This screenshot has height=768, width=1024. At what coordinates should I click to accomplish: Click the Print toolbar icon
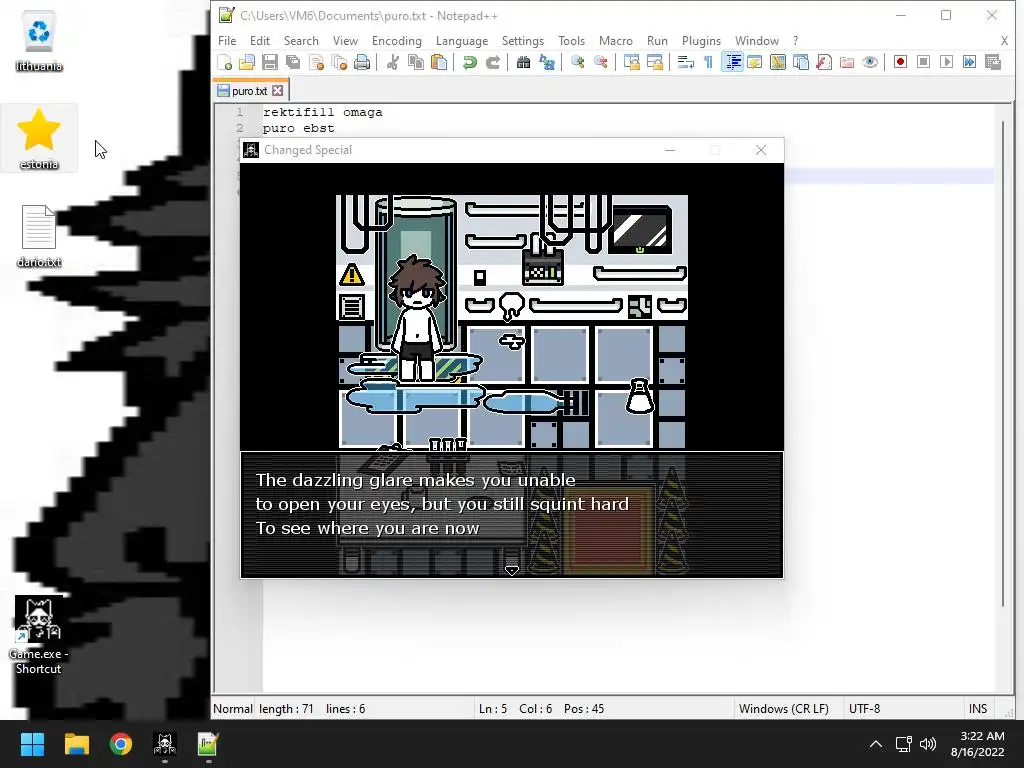point(362,62)
